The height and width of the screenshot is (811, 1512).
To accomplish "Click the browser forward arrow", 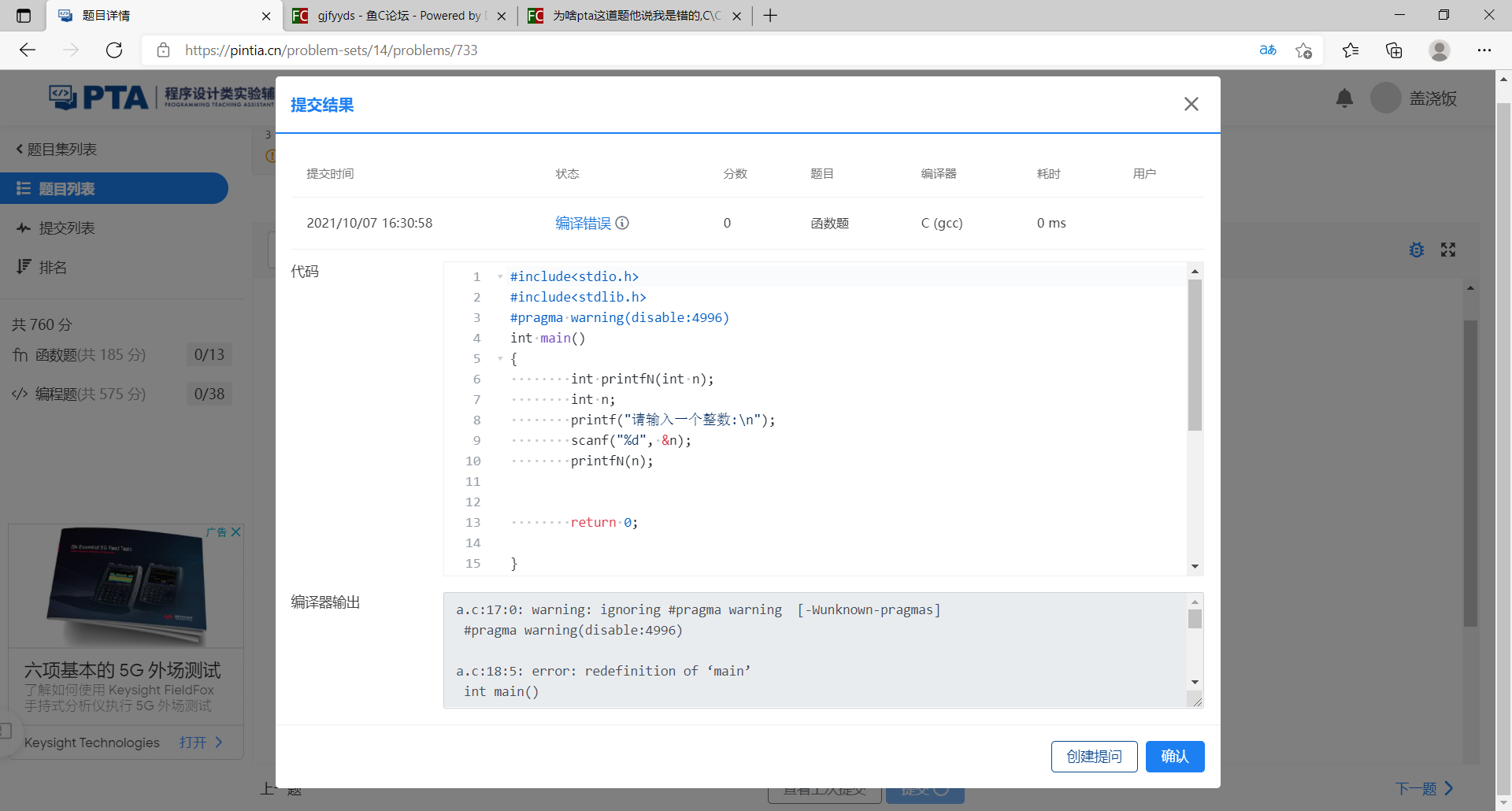I will [71, 50].
